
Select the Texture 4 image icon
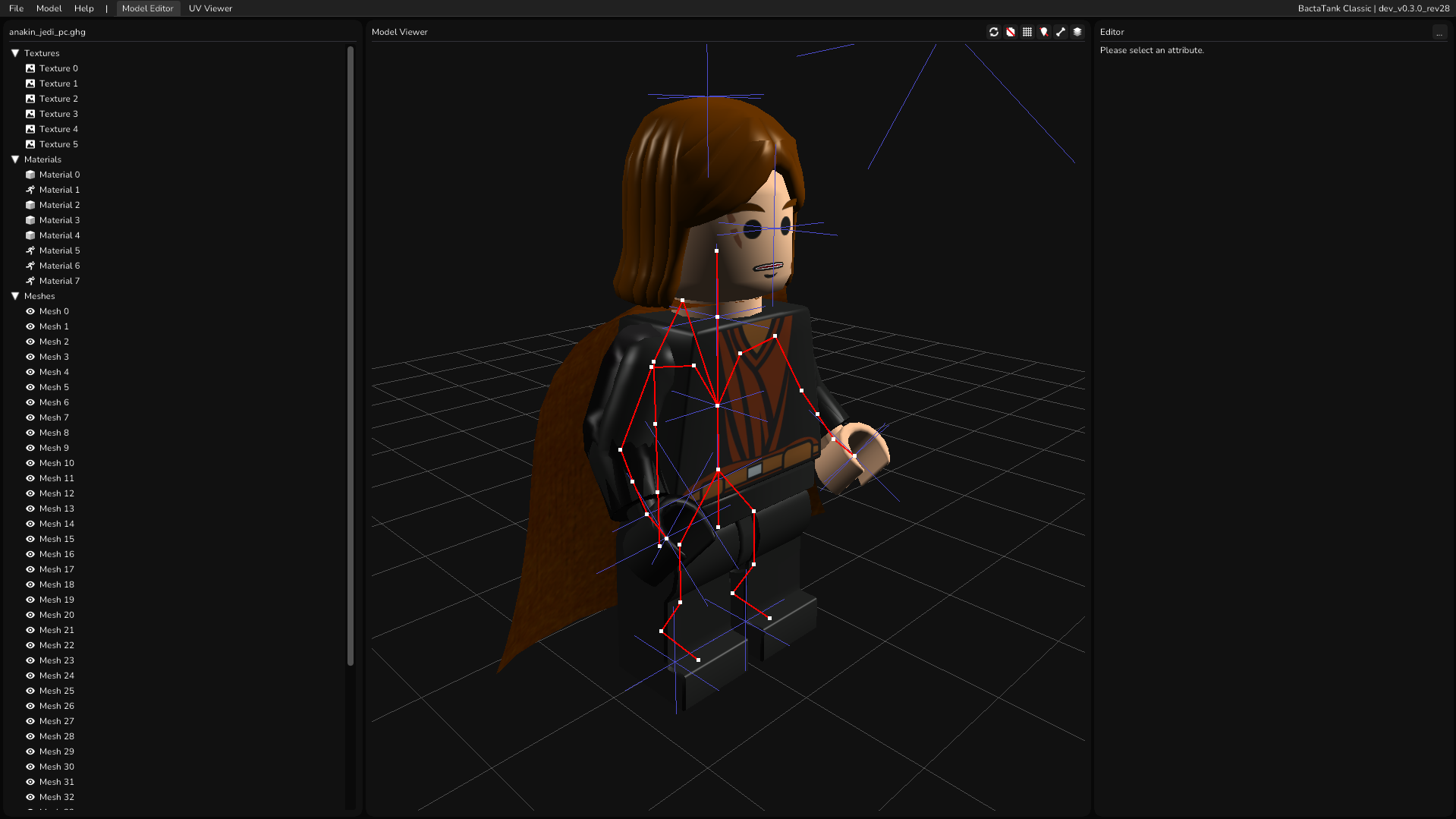pyautogui.click(x=30, y=129)
